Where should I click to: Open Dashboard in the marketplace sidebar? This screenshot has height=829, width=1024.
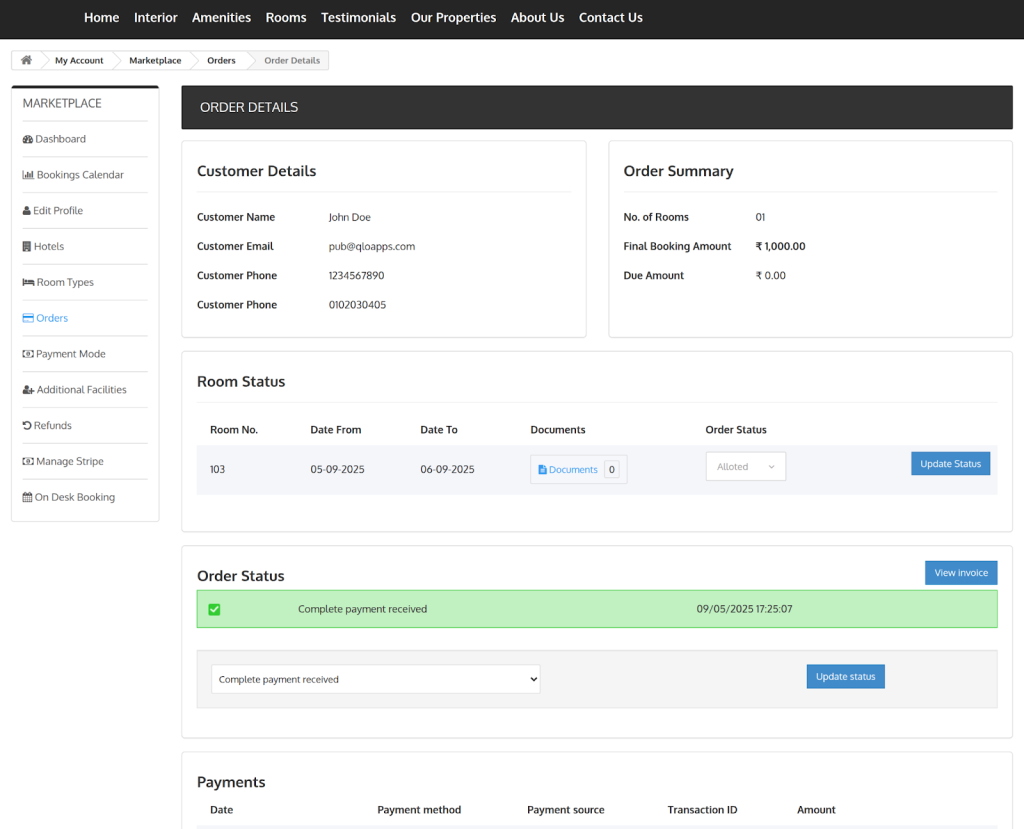60,139
